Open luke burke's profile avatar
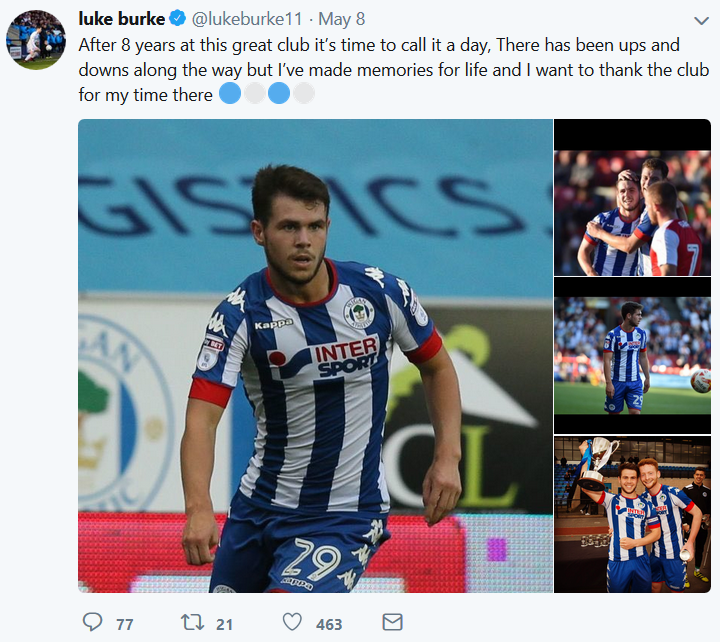Viewport: 720px width, 642px height. tap(37, 40)
